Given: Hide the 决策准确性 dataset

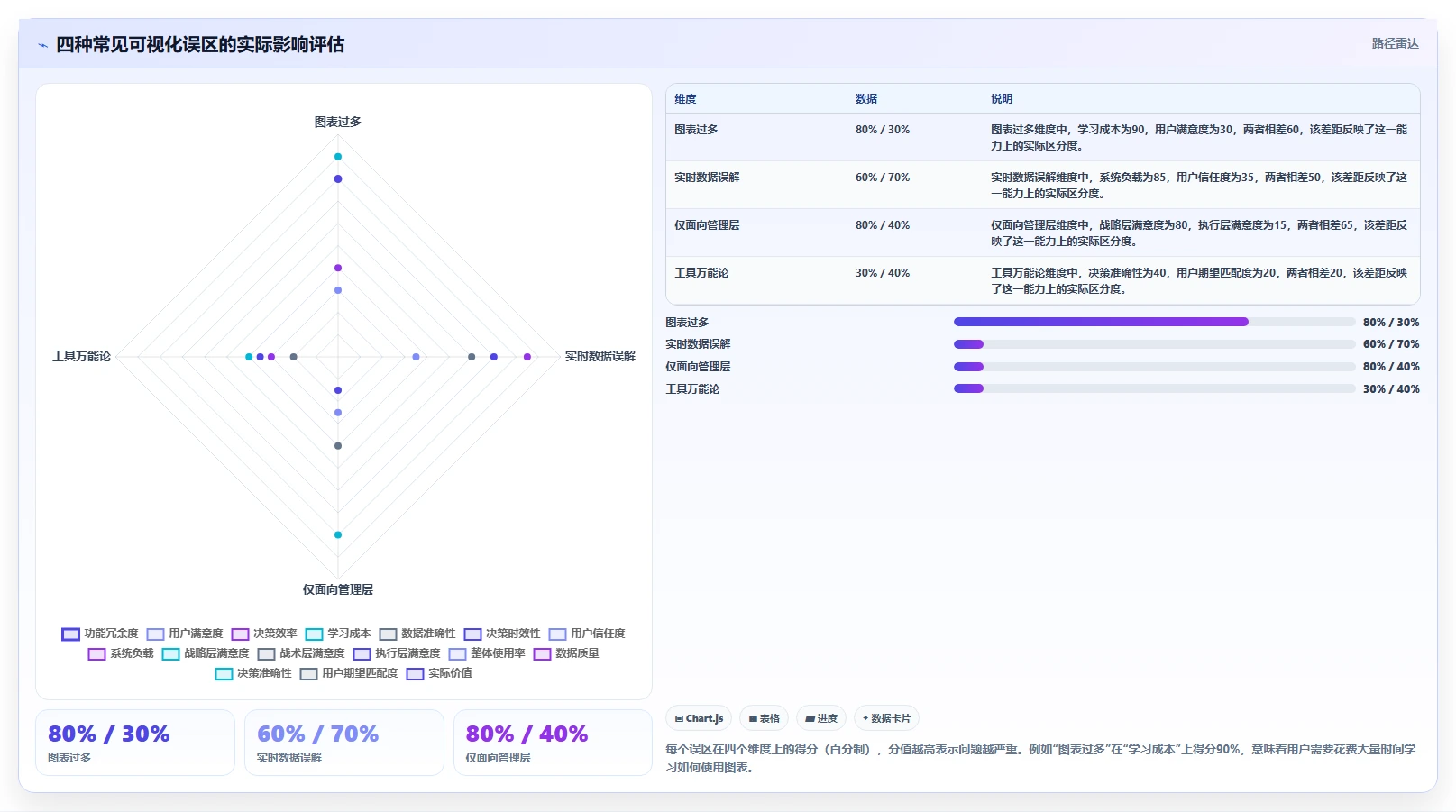Looking at the screenshot, I should pos(253,673).
